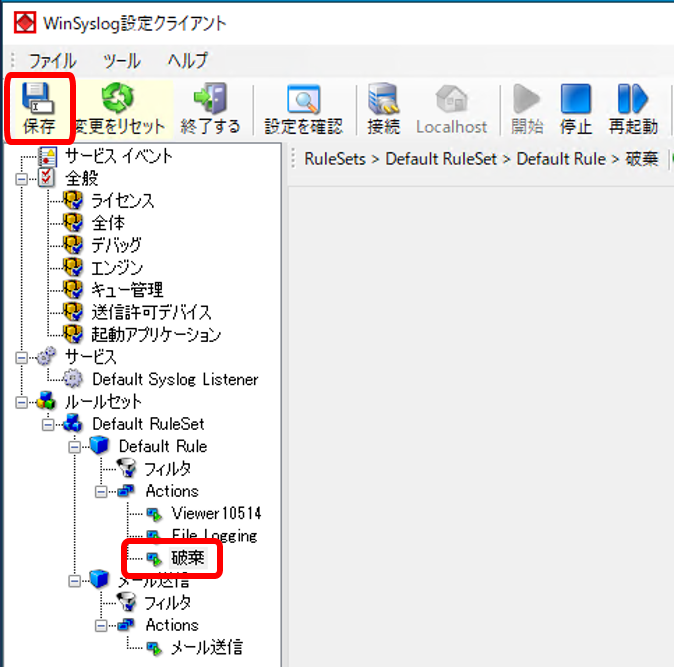Image resolution: width=674 pixels, height=667 pixels.
Task: Click the green Reset Changes (変更をリセット) icon
Action: (117, 98)
